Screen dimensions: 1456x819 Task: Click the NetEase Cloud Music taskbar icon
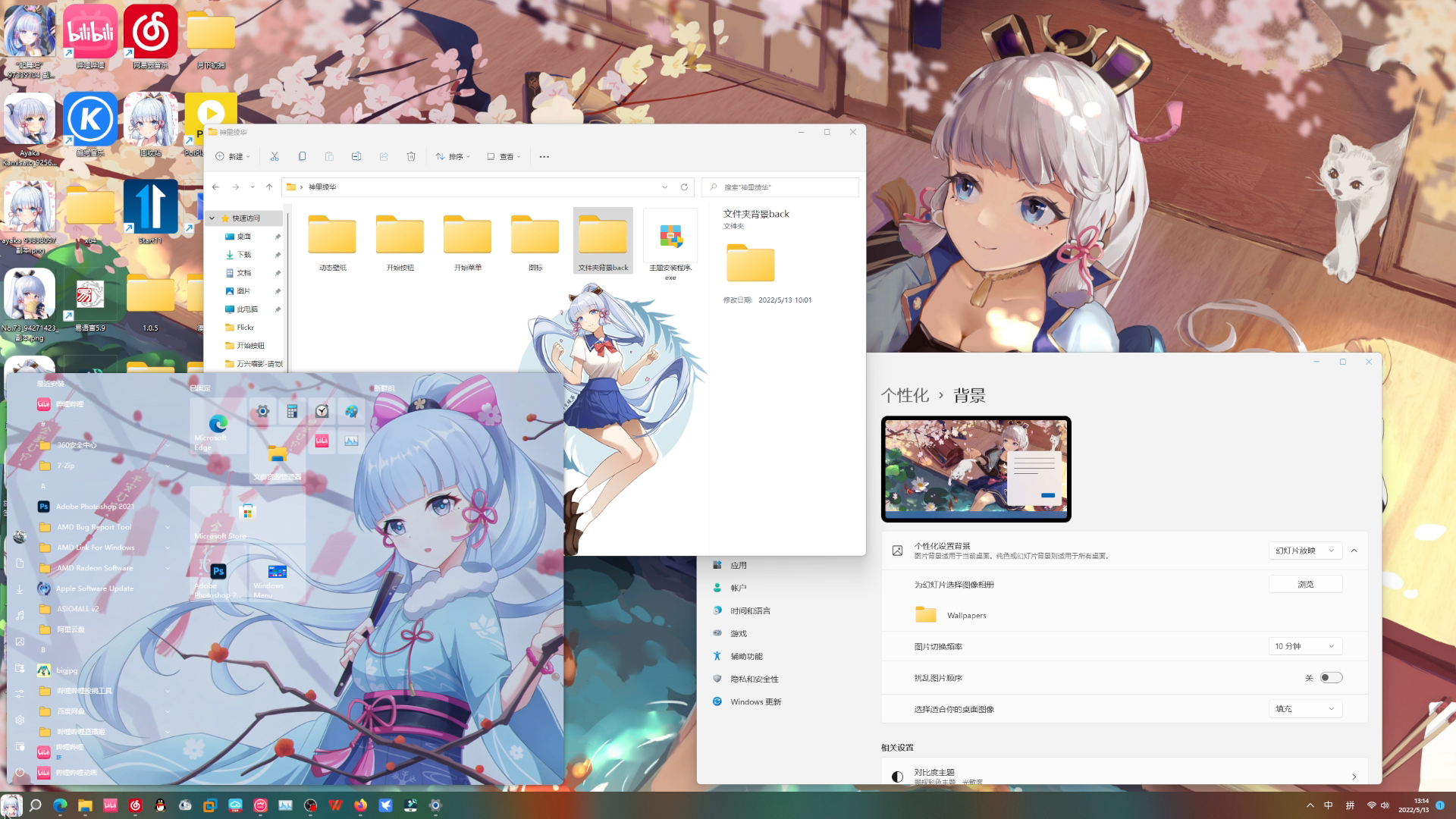point(136,805)
